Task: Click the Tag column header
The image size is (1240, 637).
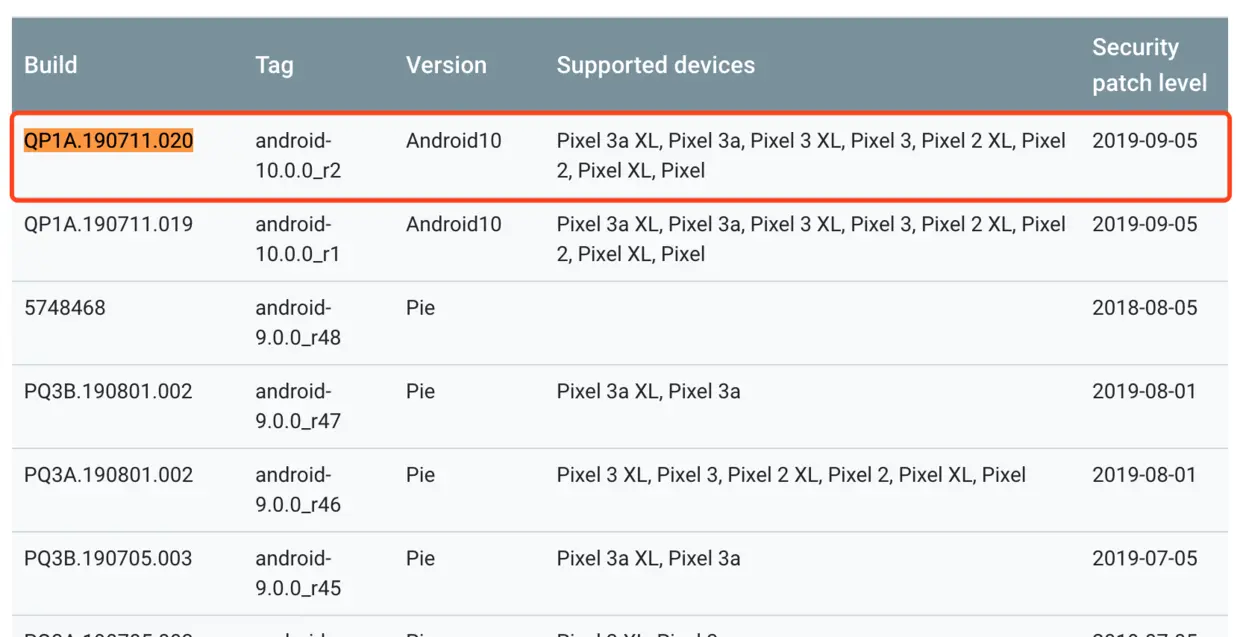Action: point(274,66)
